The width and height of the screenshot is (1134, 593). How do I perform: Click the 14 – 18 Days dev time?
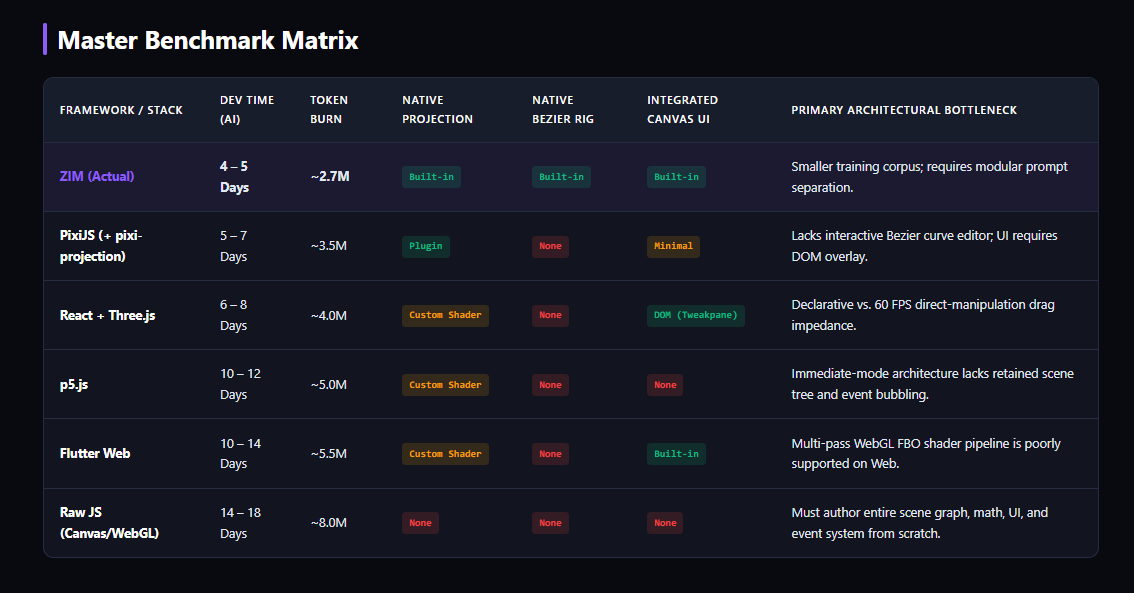[x=240, y=523]
